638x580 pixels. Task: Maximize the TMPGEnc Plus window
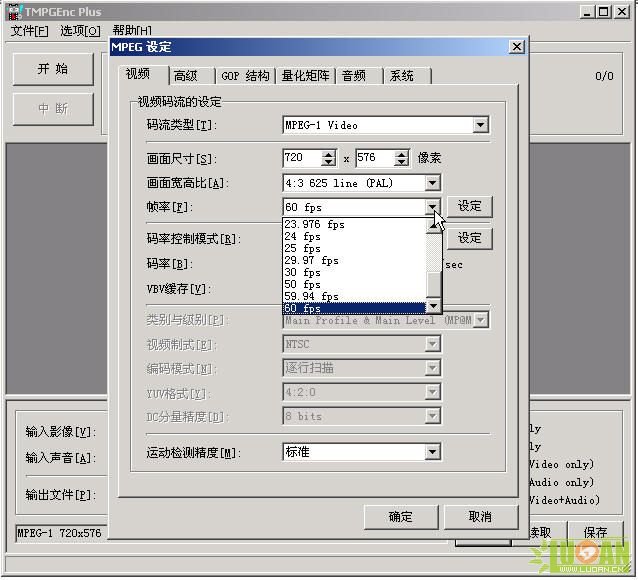click(604, 12)
